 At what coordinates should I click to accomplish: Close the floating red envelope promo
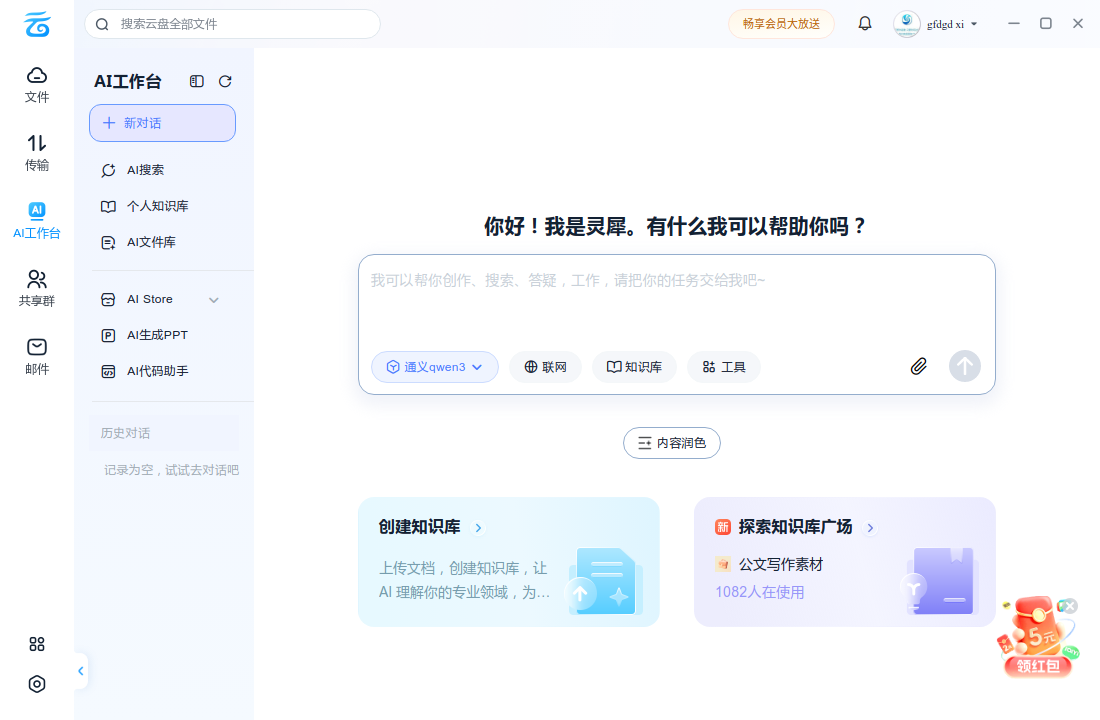1069,606
